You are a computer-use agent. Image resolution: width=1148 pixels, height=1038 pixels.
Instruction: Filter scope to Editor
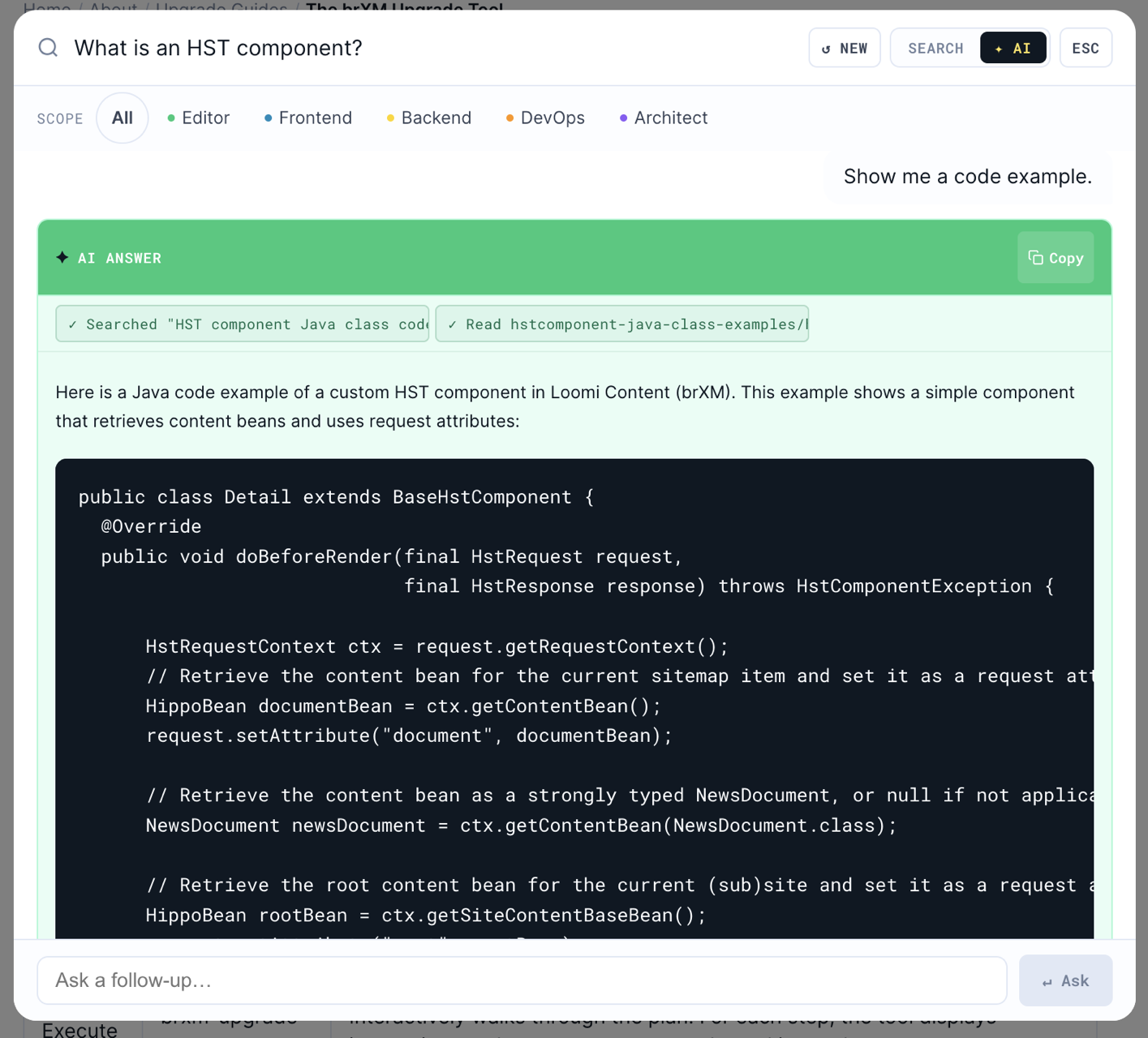click(199, 118)
